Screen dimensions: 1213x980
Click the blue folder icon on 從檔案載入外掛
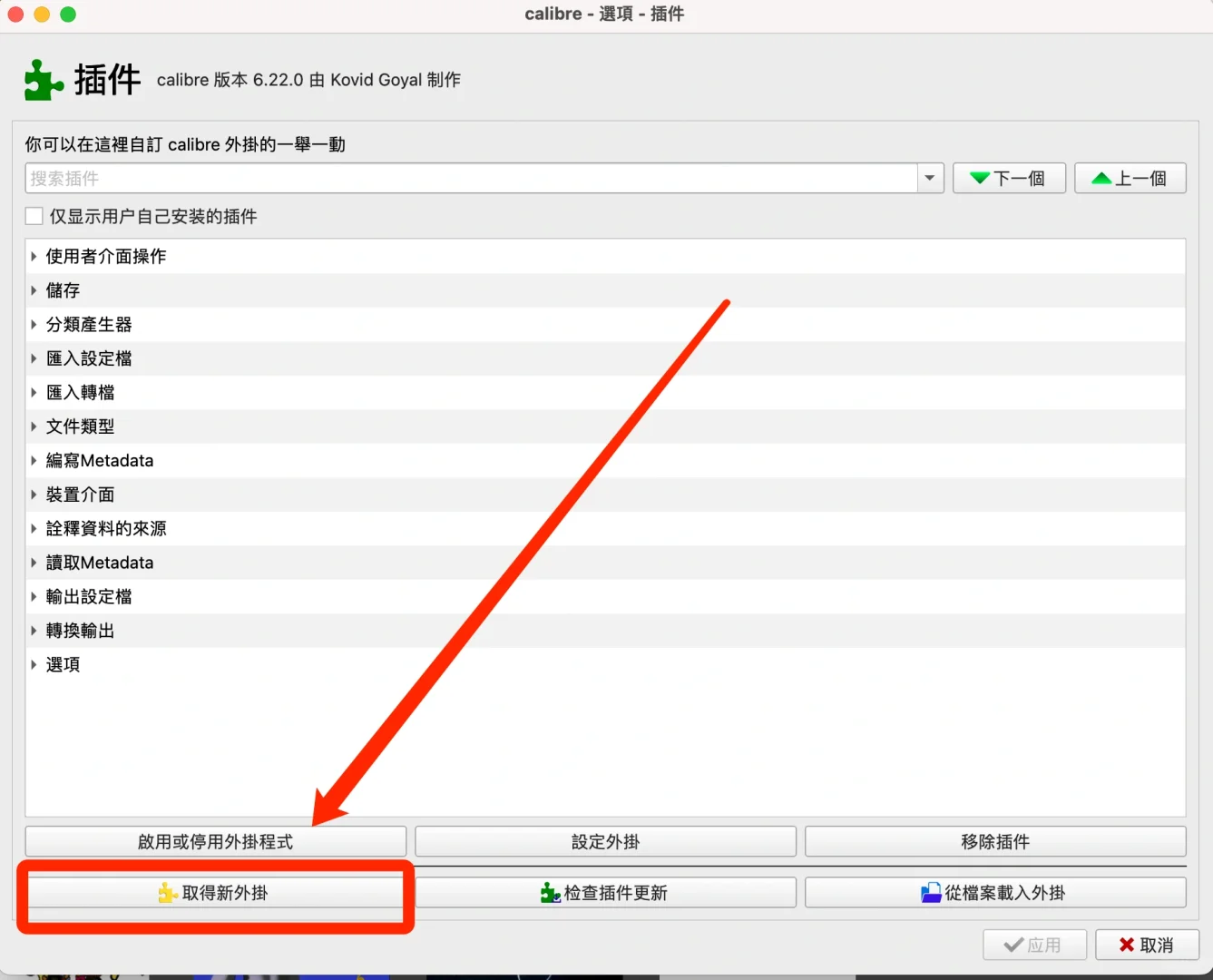click(931, 893)
